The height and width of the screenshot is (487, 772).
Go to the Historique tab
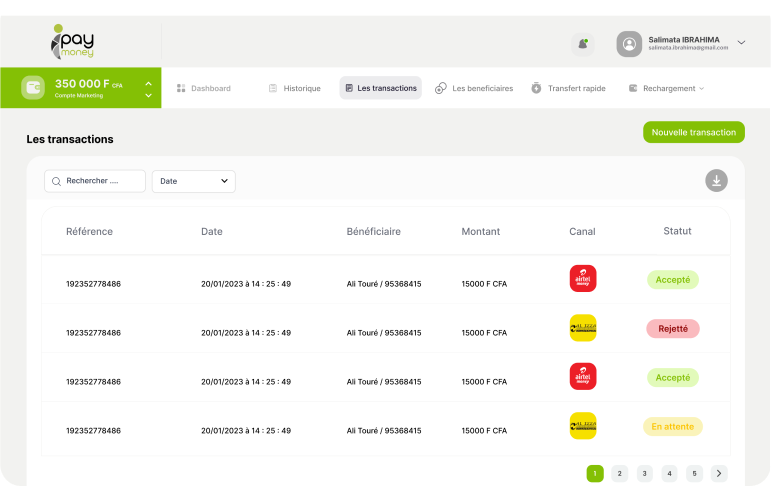pos(294,88)
